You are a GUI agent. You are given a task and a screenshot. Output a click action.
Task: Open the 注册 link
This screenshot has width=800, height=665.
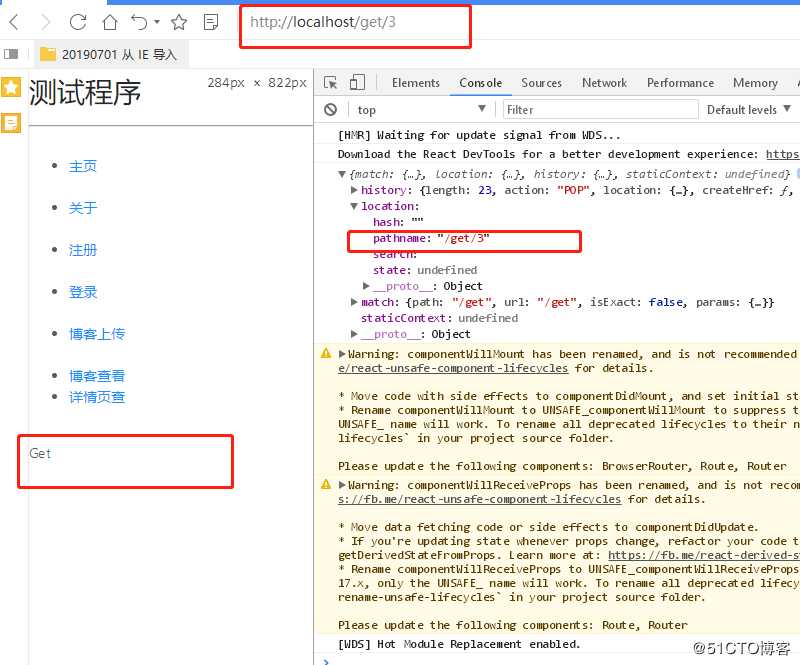pyautogui.click(x=83, y=250)
